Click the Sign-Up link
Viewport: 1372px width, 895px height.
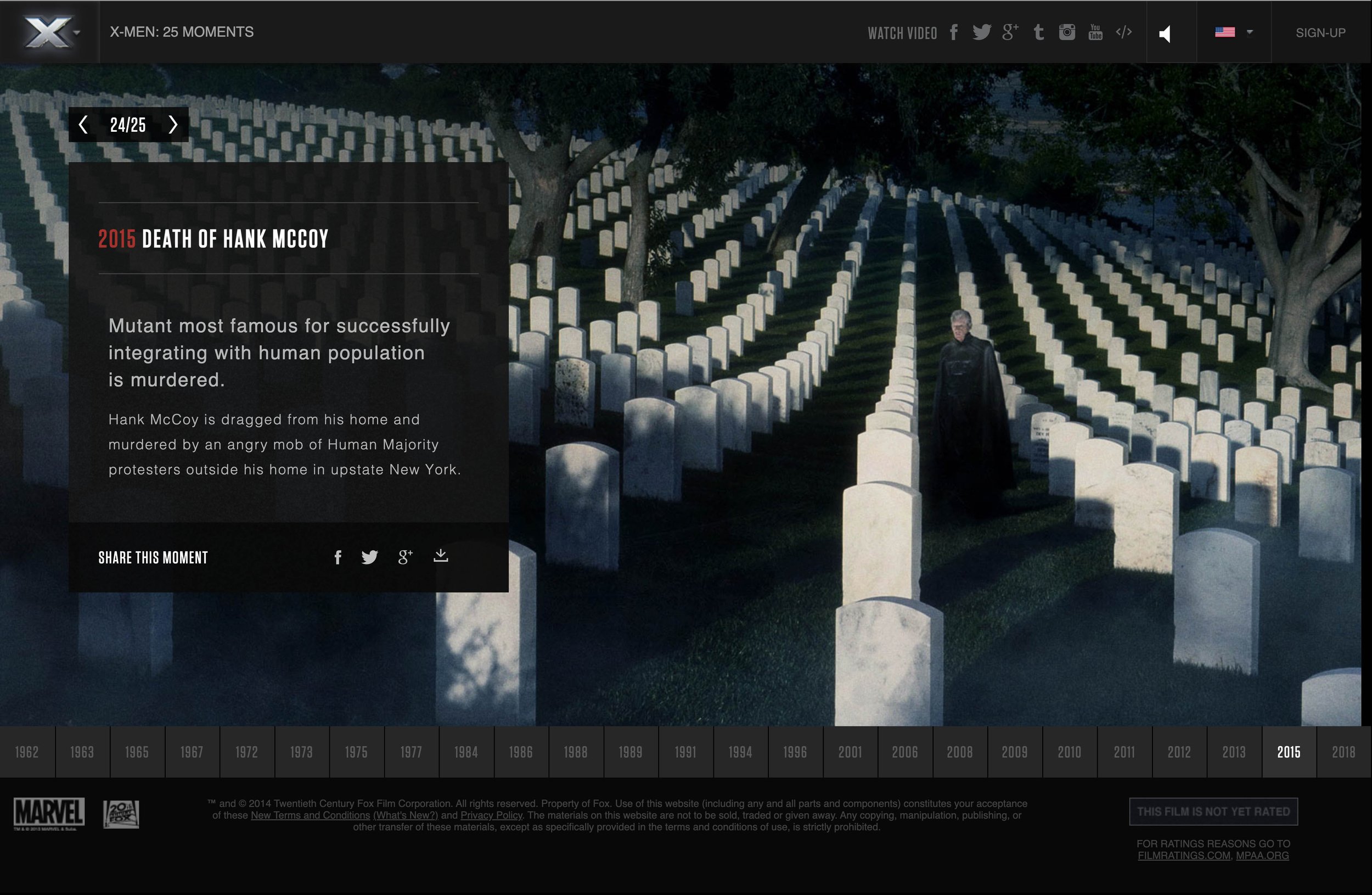click(x=1321, y=33)
